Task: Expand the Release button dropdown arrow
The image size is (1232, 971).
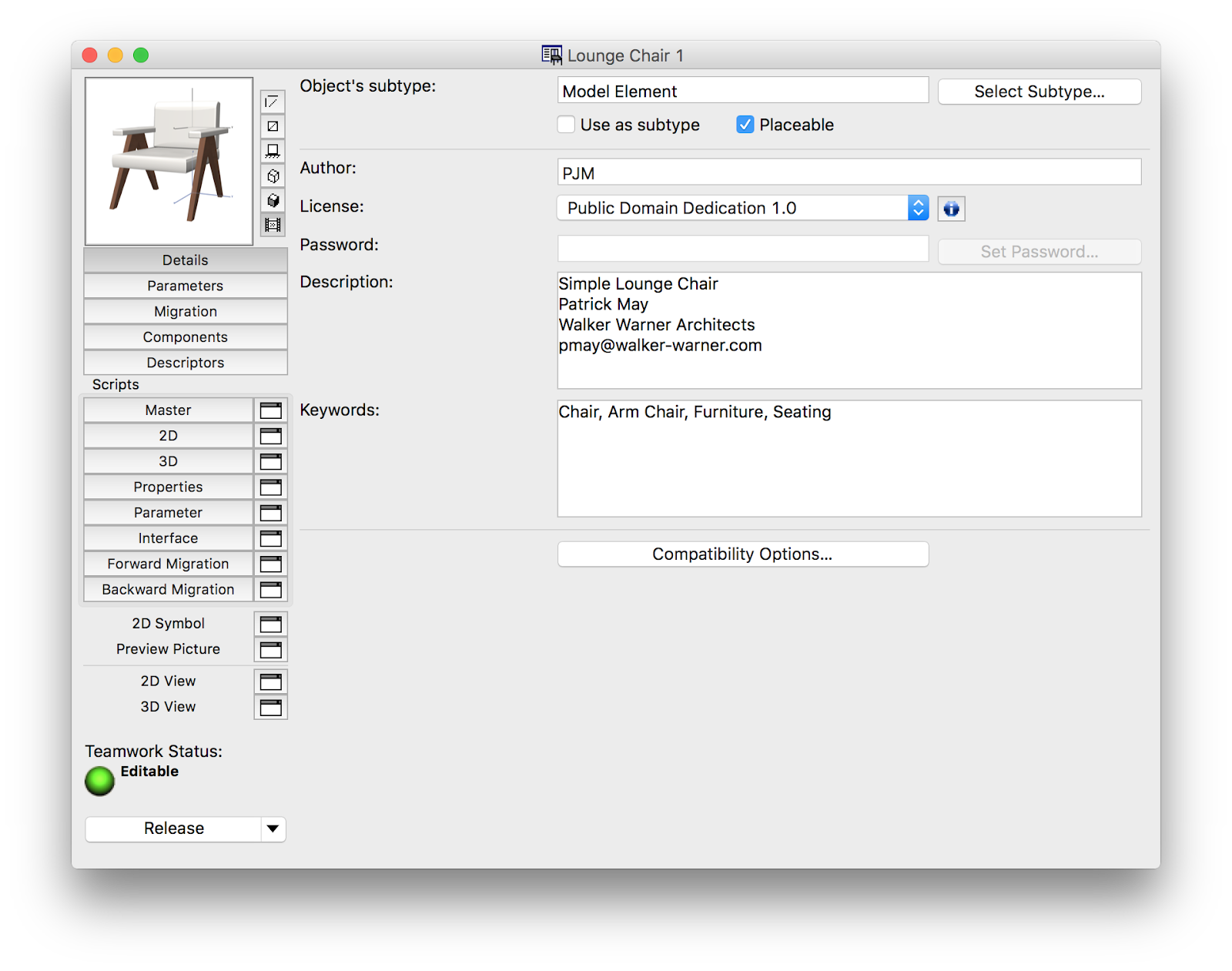Action: 273,829
